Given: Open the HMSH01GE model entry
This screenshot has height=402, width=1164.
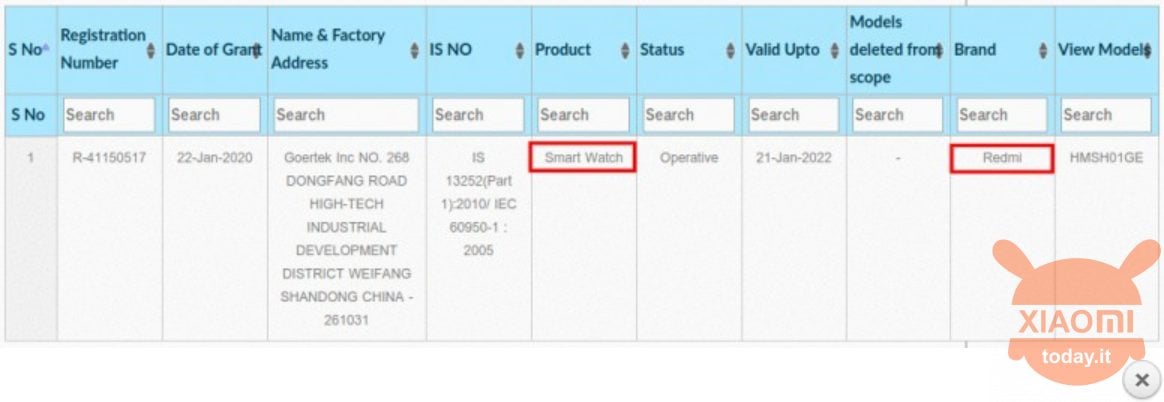Looking at the screenshot, I should 1106,157.
